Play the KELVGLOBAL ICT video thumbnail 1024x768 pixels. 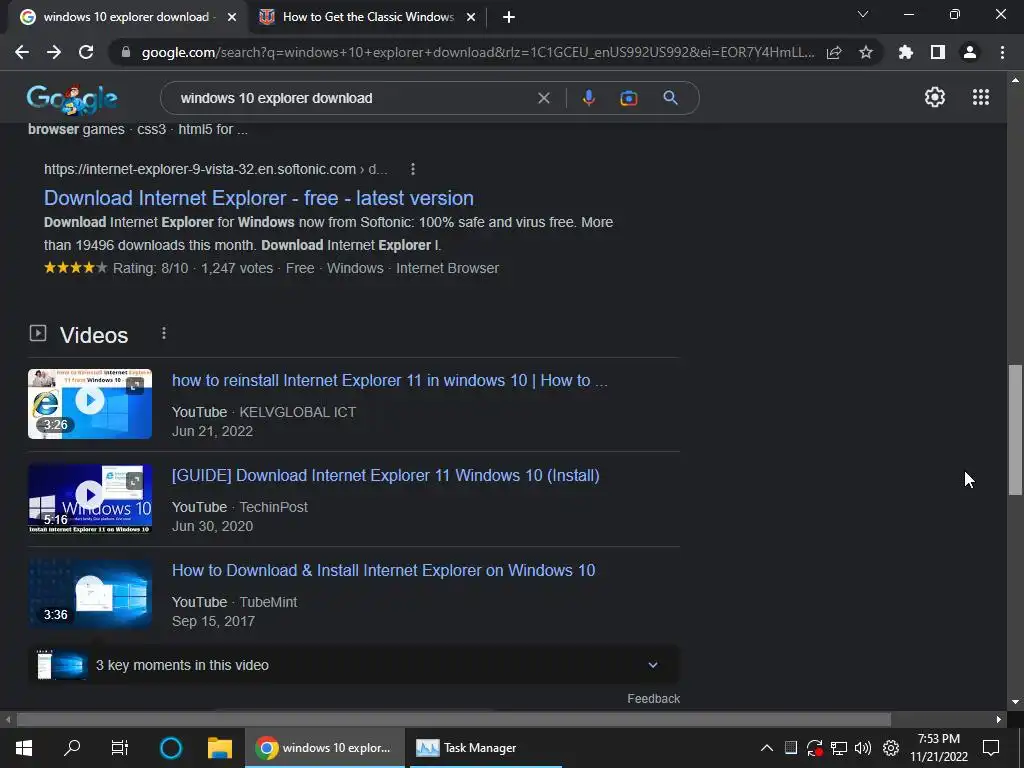90,404
